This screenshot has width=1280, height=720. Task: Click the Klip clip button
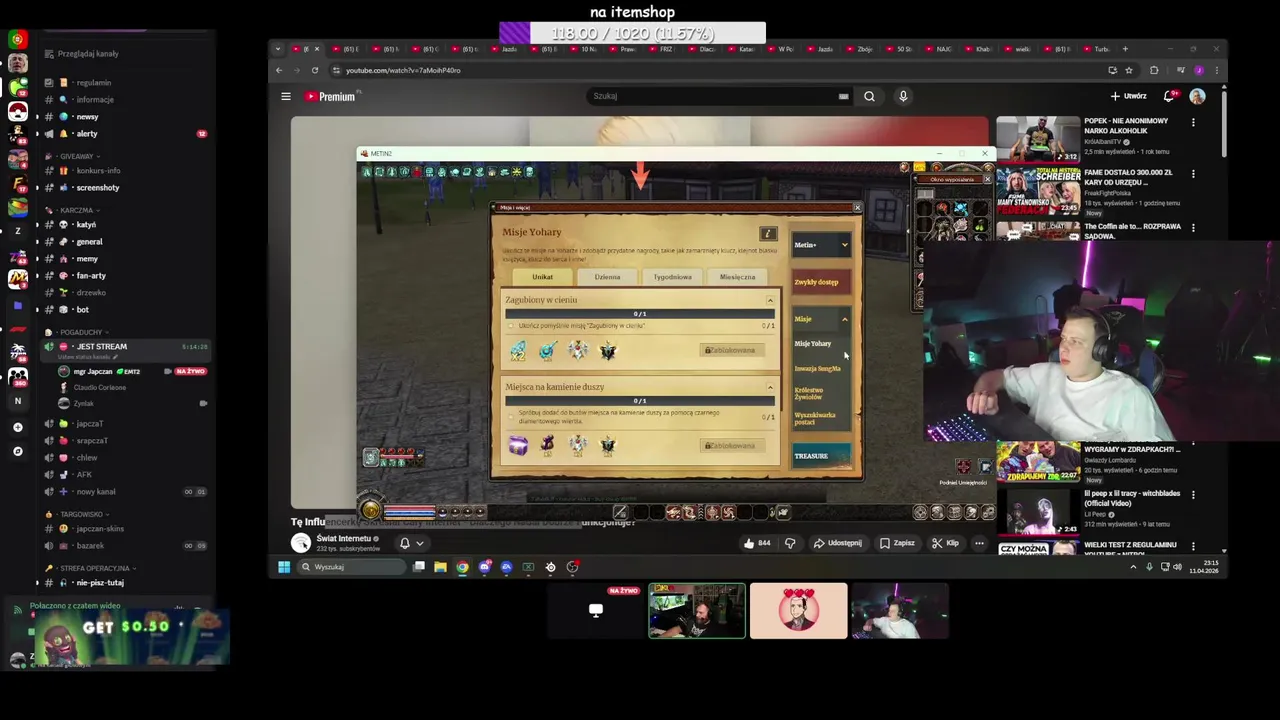(945, 543)
